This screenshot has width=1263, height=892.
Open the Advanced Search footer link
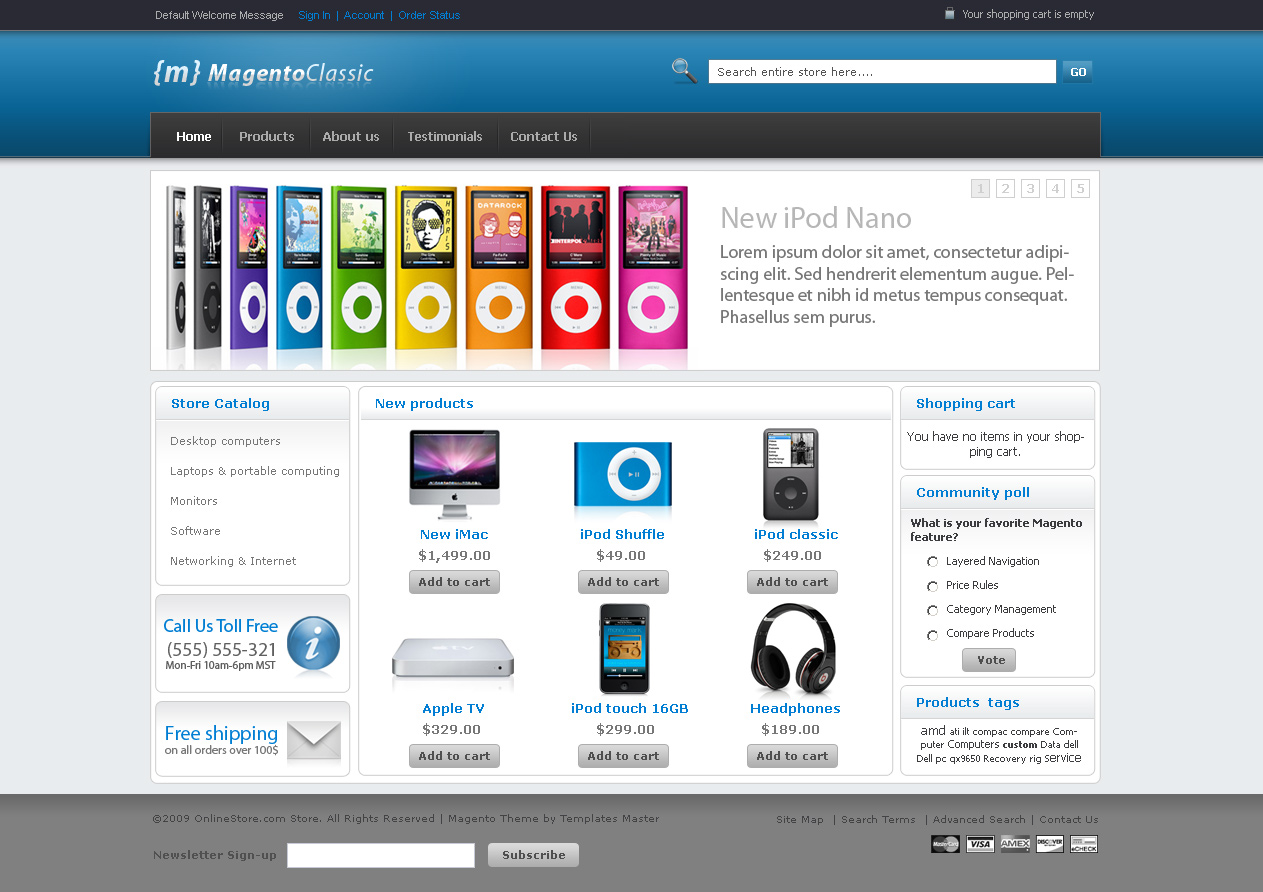[979, 819]
